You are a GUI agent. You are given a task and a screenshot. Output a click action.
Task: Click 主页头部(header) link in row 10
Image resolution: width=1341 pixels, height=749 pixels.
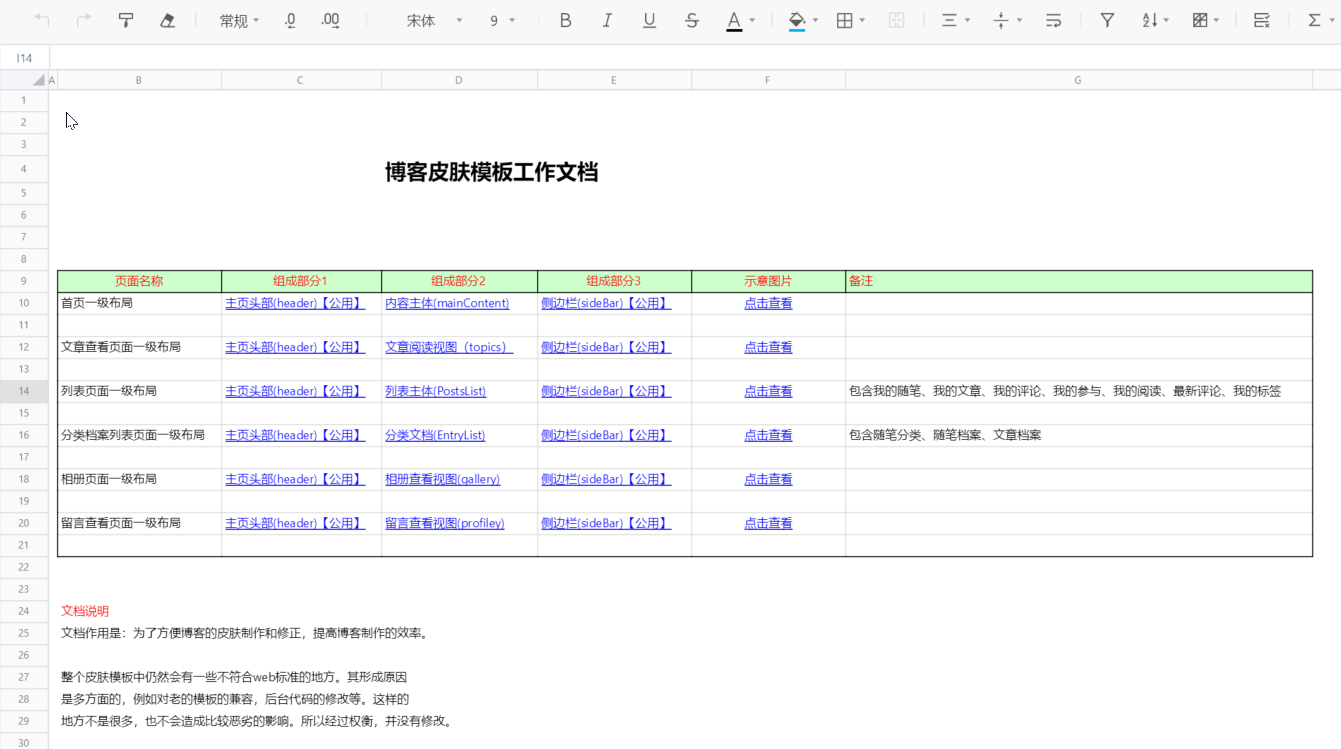pyautogui.click(x=295, y=303)
